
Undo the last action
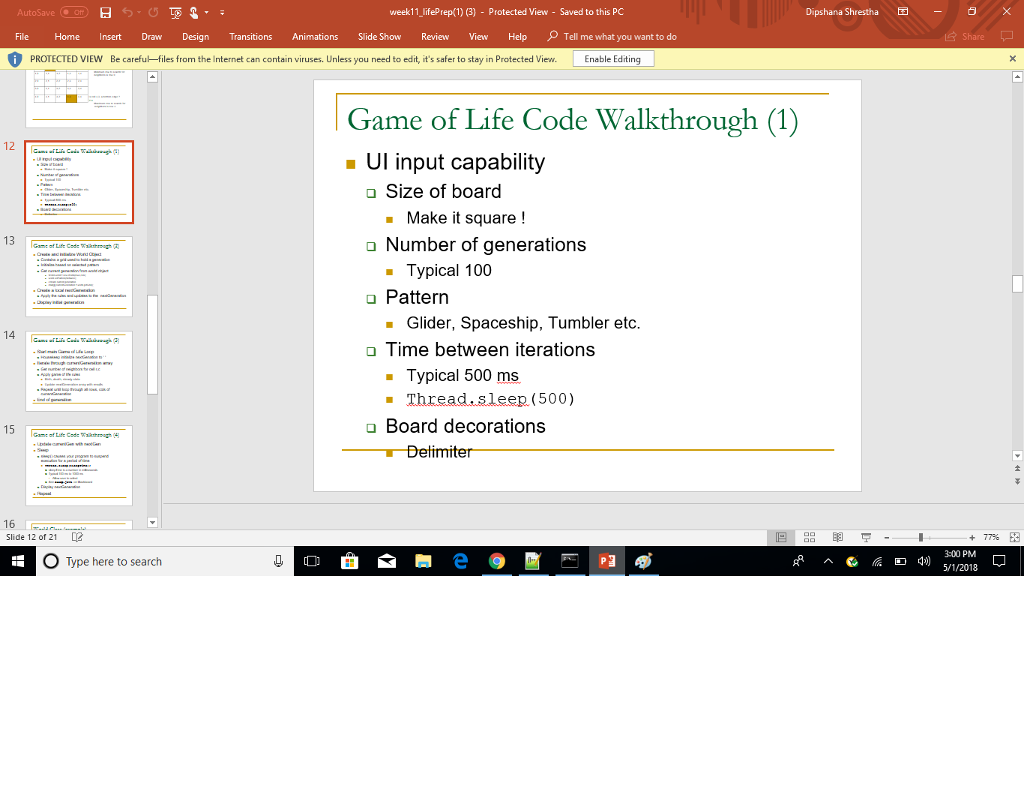coord(127,12)
